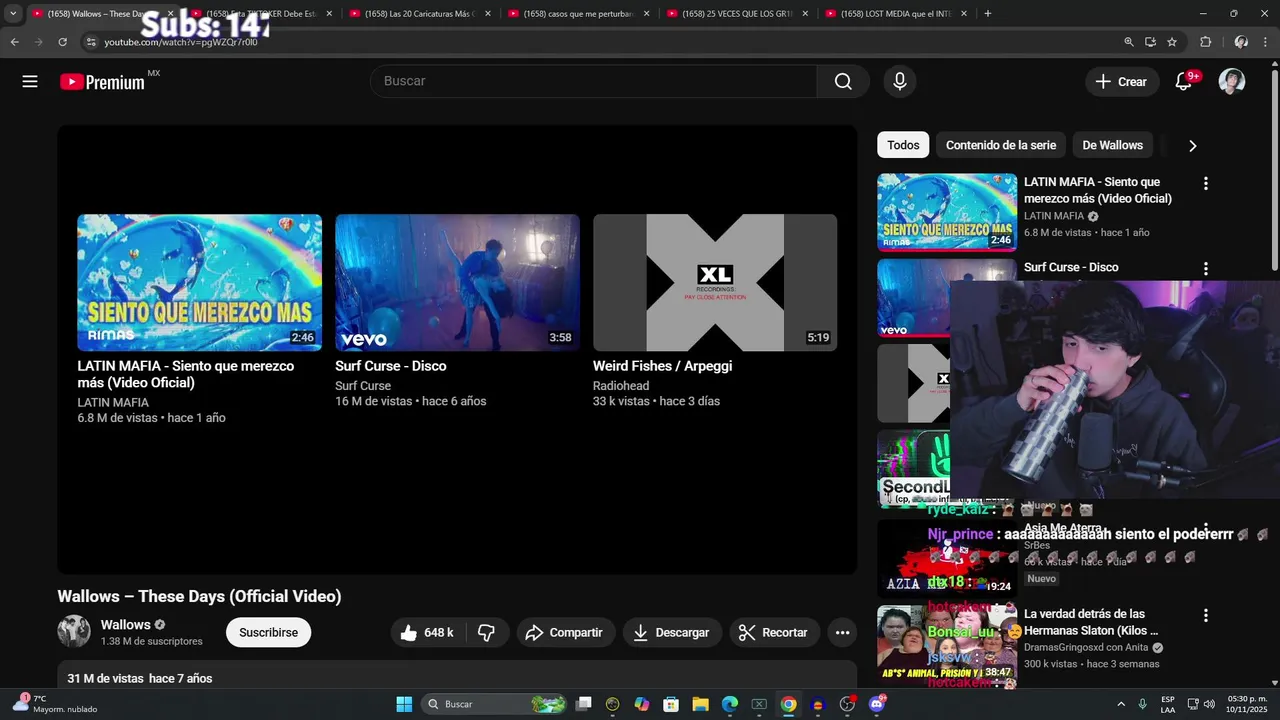Open Chrome from taskbar

[x=789, y=704]
